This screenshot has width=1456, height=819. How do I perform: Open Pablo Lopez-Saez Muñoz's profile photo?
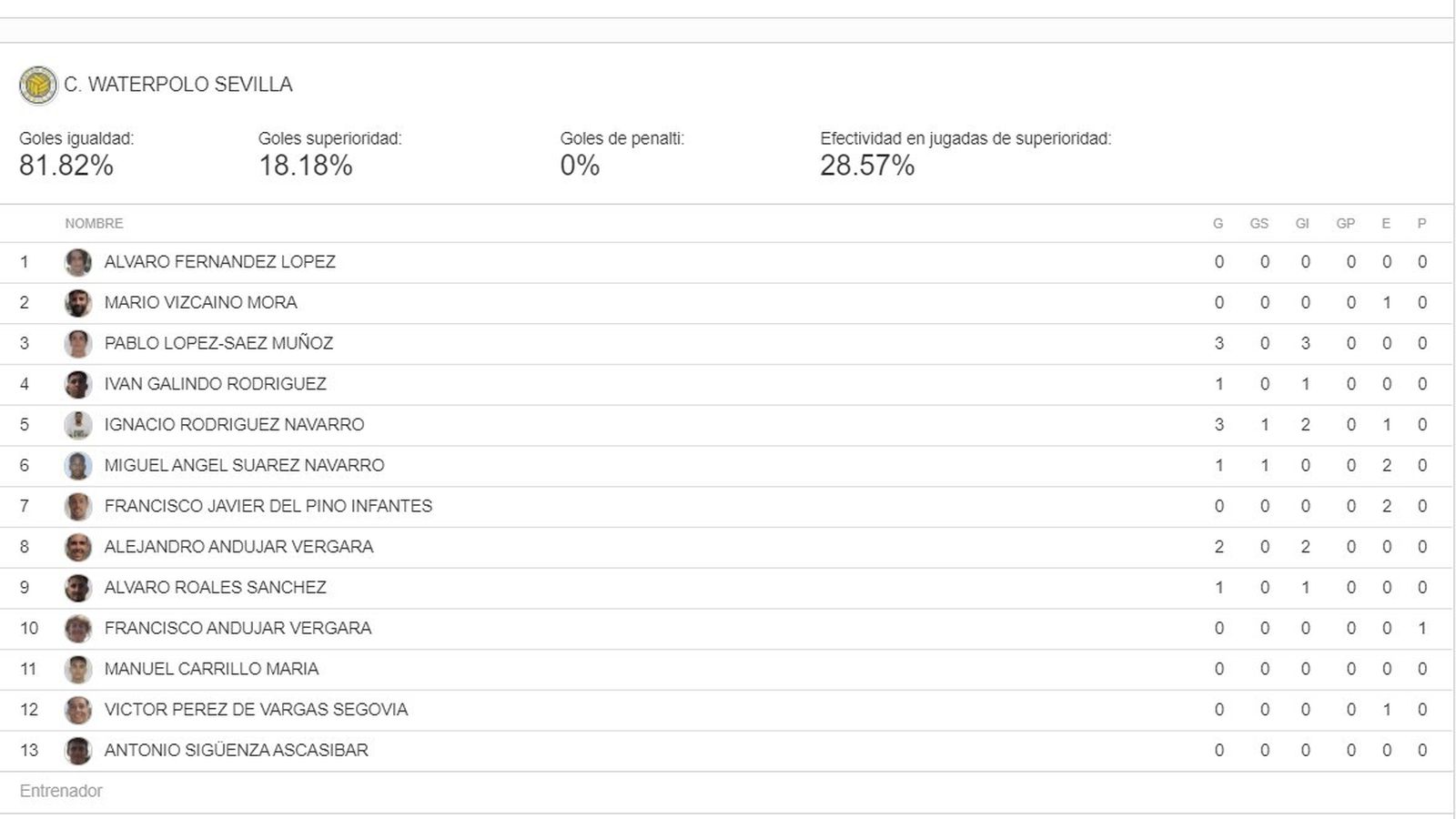pyautogui.click(x=78, y=344)
